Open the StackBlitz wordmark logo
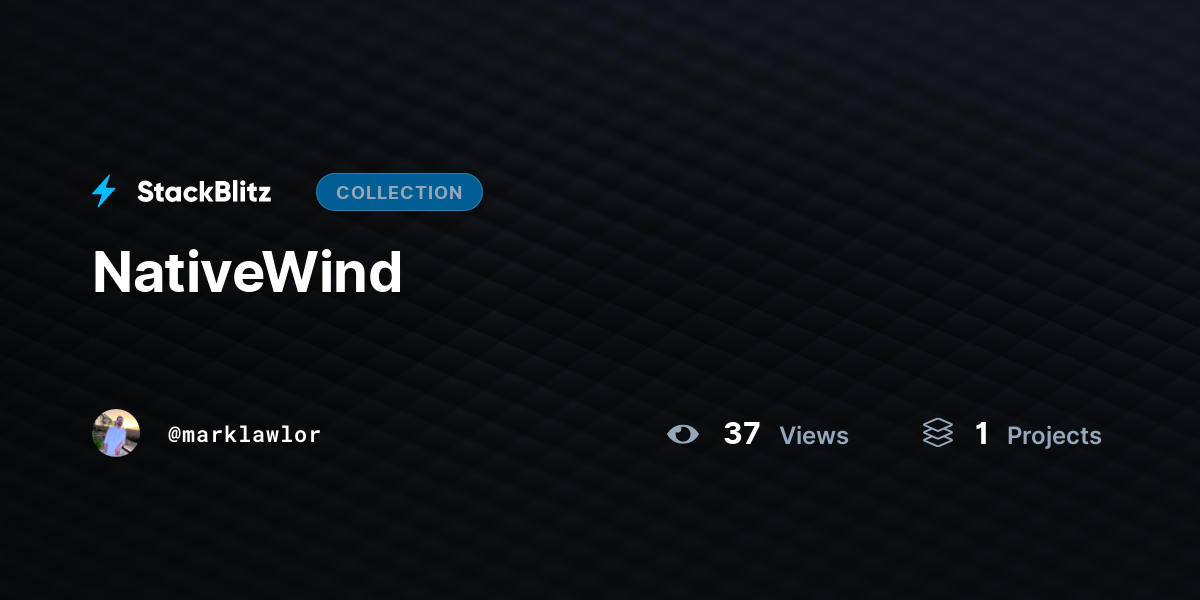1200x600 pixels. 204,192
